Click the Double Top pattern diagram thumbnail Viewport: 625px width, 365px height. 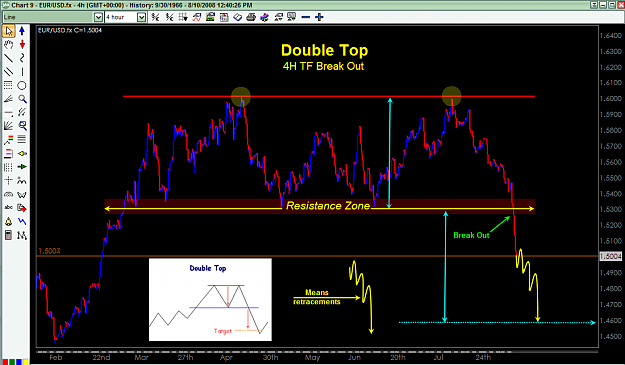click(x=210, y=300)
